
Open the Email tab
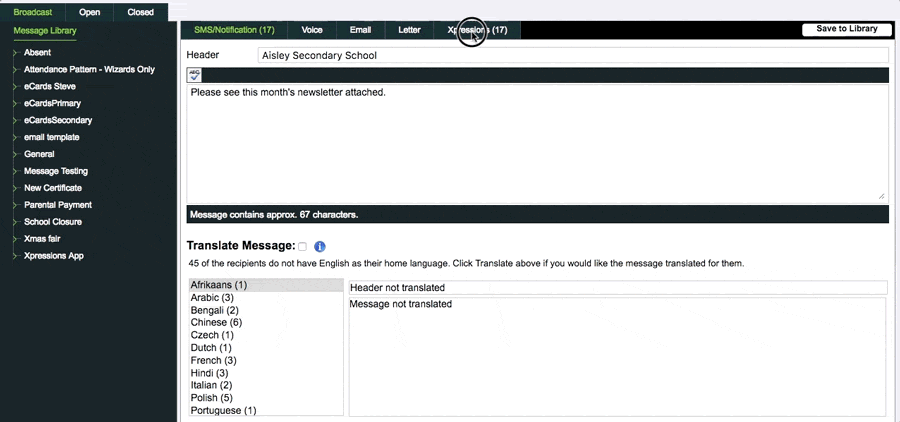[360, 30]
